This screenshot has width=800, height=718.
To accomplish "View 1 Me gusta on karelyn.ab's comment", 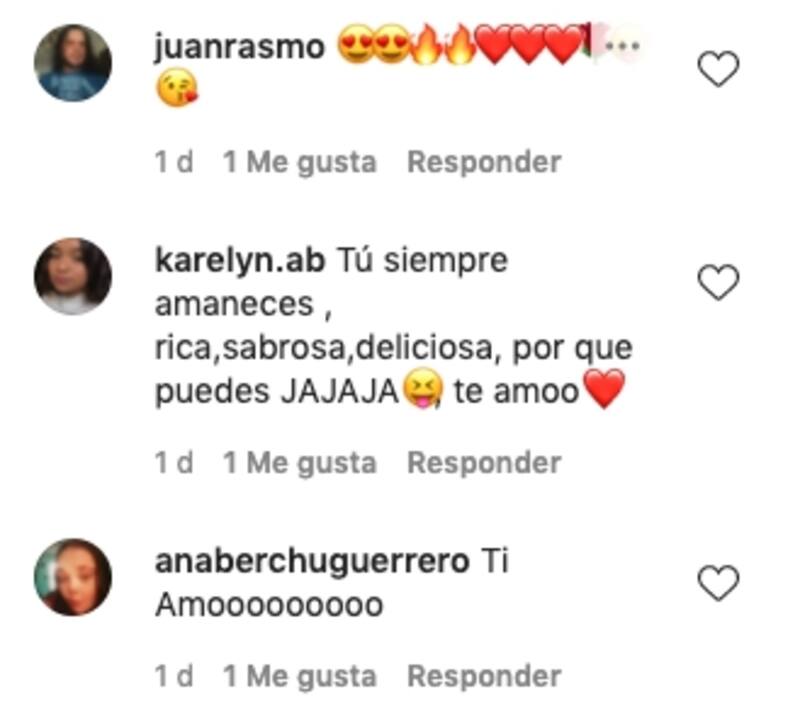I will click(x=300, y=463).
